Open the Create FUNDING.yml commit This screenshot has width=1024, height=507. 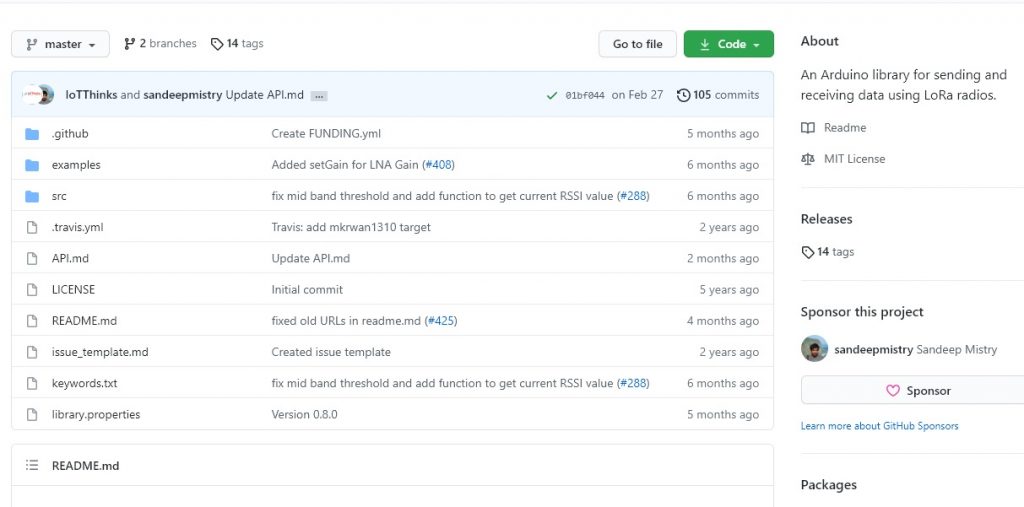pos(326,133)
